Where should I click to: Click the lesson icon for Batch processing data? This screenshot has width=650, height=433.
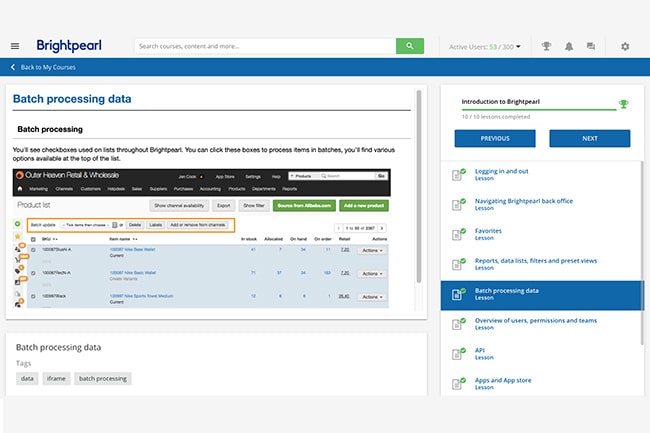pos(458,294)
